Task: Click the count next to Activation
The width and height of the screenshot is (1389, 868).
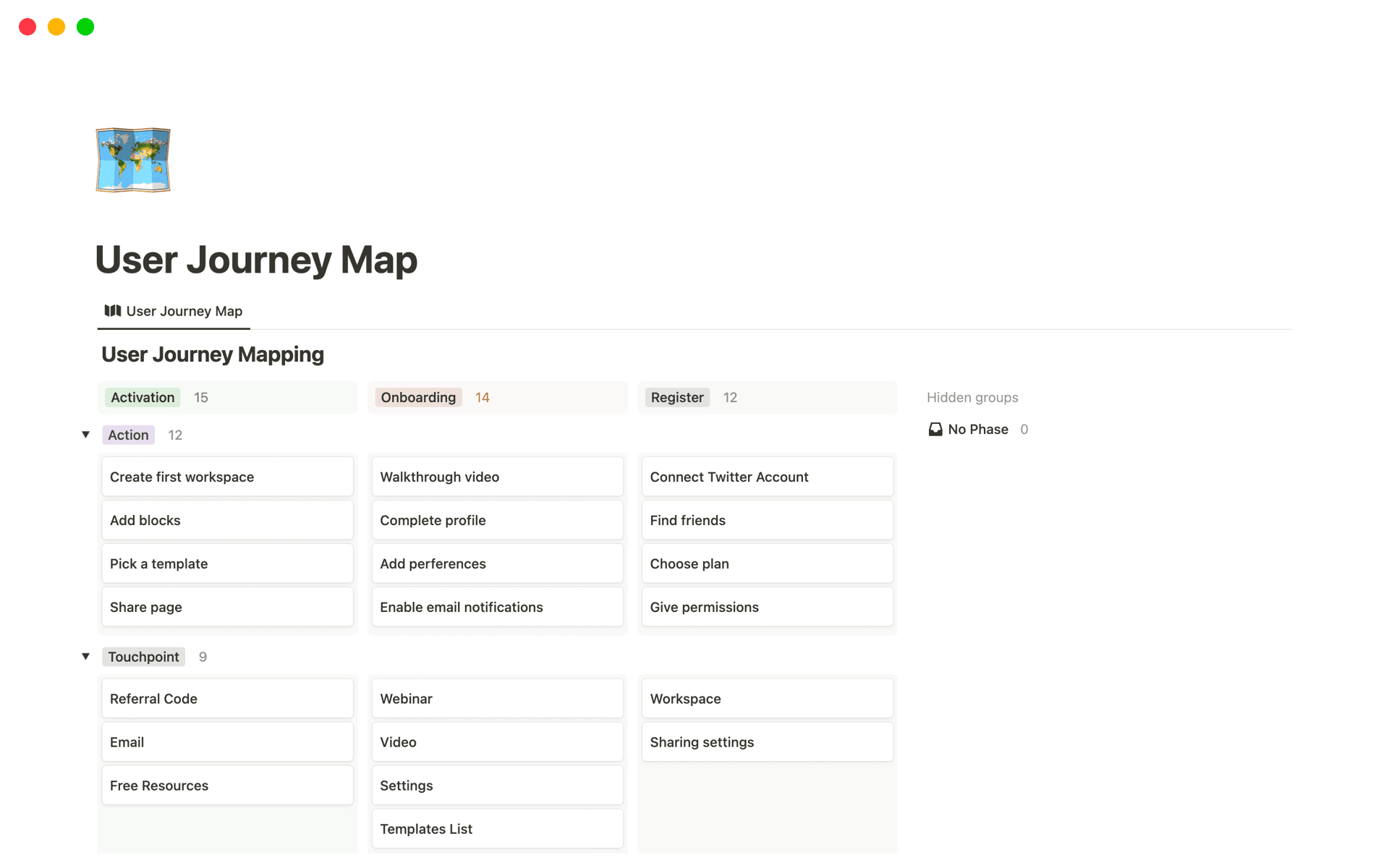Action: 200,397
